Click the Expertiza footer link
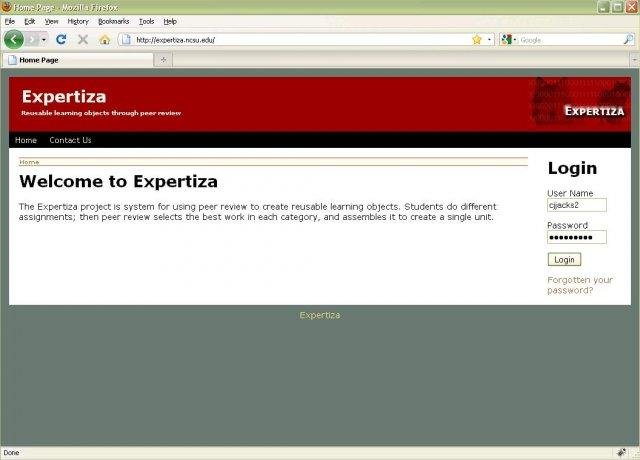Image resolution: width=640 pixels, height=460 pixels. (320, 315)
